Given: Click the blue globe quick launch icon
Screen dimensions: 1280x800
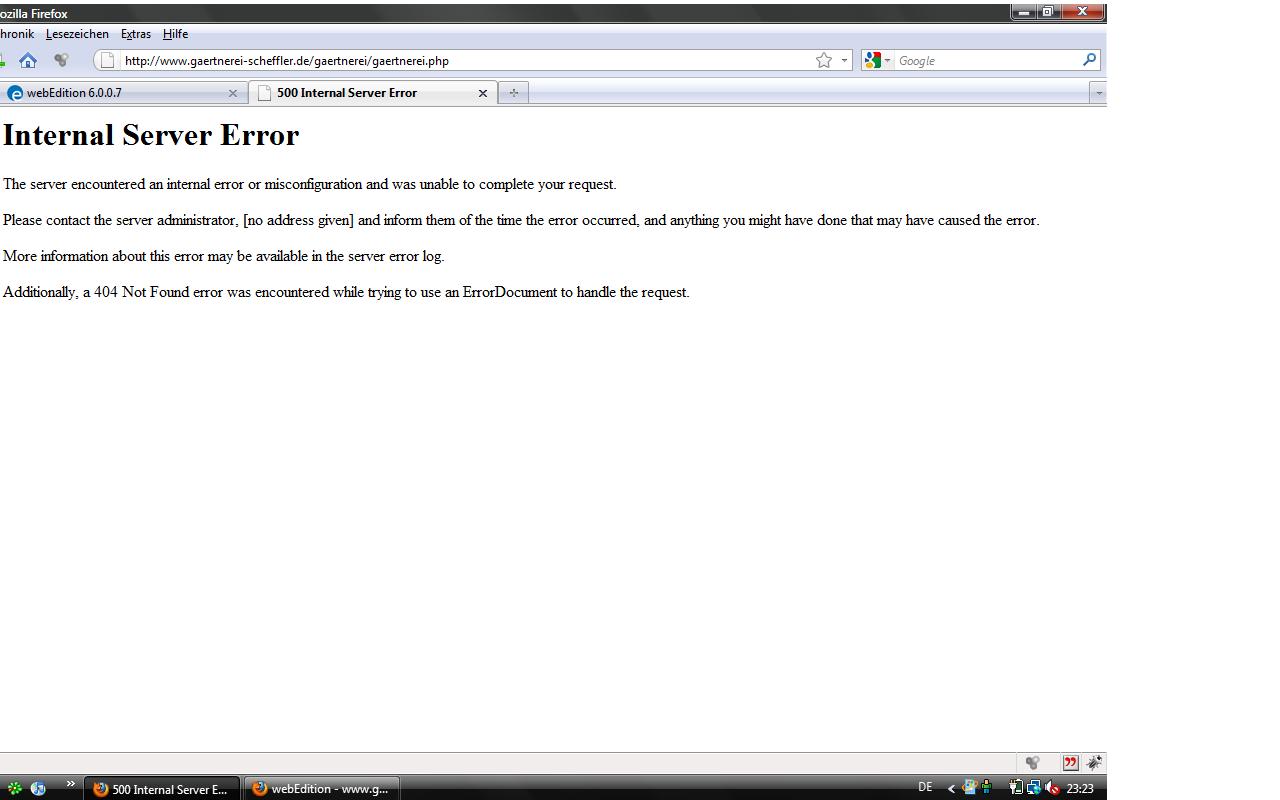Looking at the screenshot, I should click(38, 788).
